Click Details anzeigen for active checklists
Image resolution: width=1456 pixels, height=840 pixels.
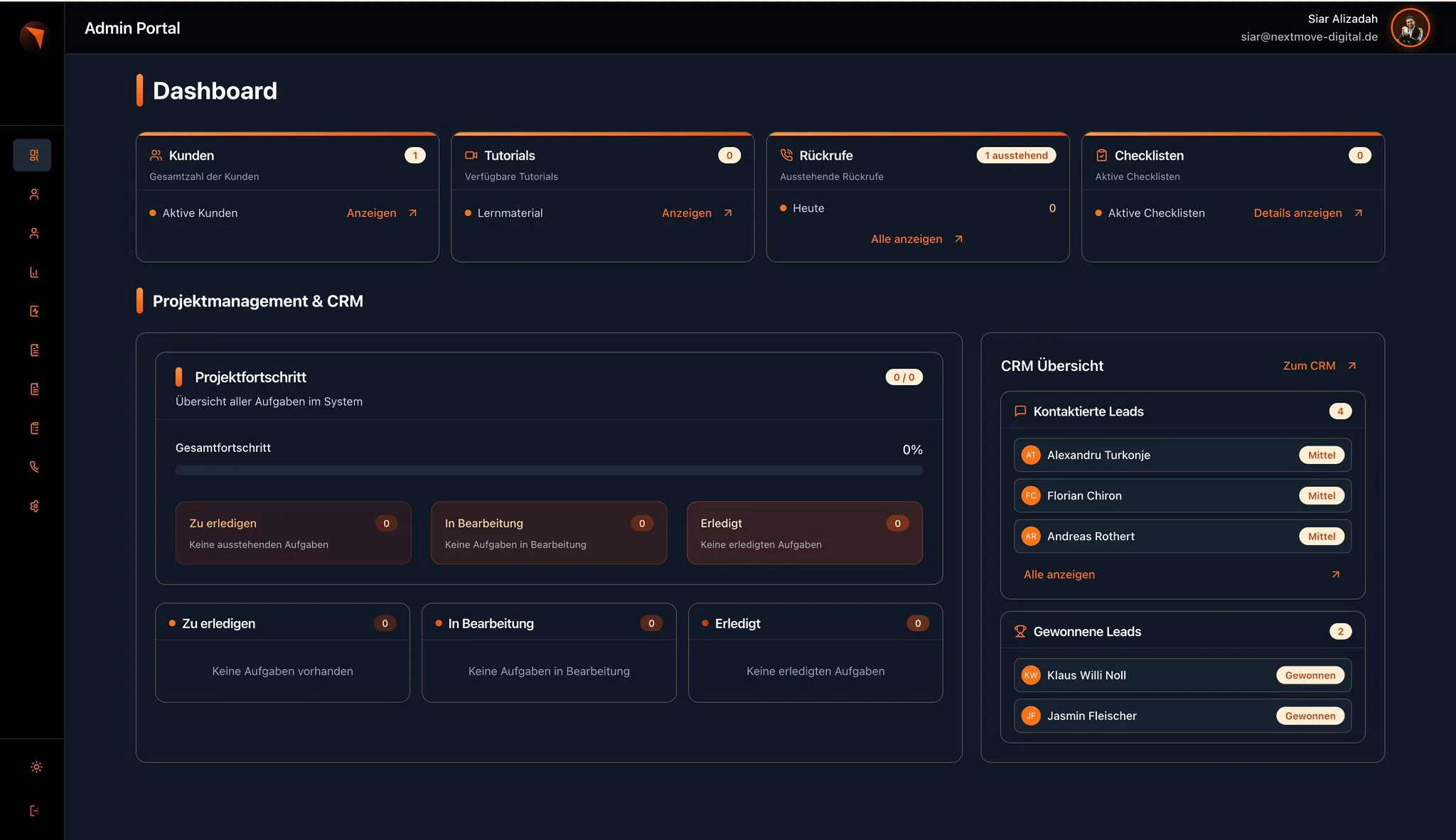click(x=1297, y=212)
